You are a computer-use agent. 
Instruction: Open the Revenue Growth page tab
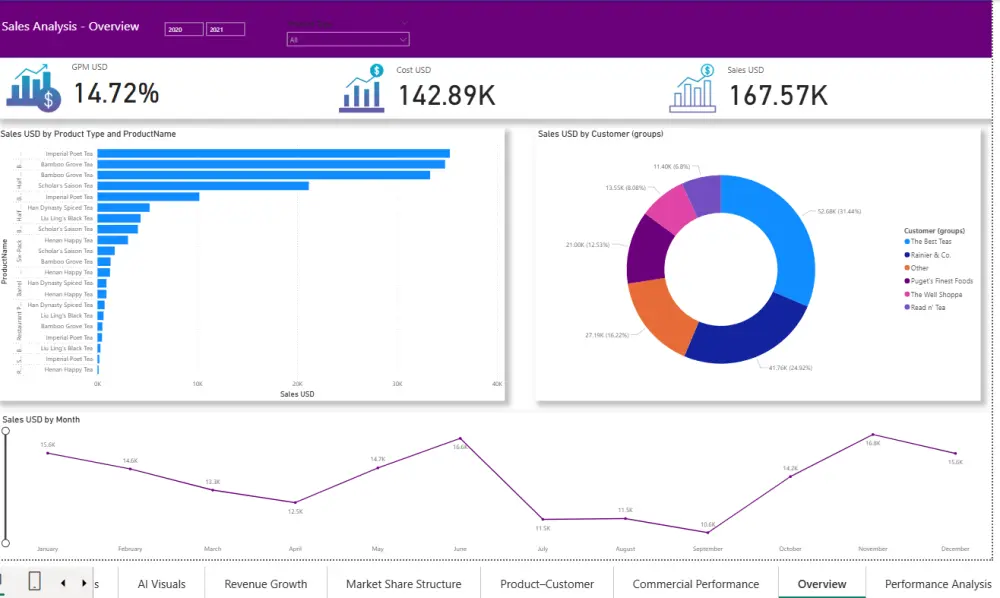pos(265,584)
